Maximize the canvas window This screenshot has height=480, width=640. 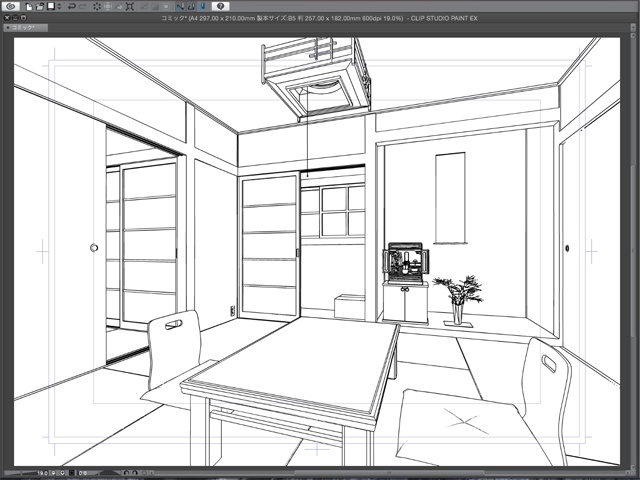tap(23, 18)
